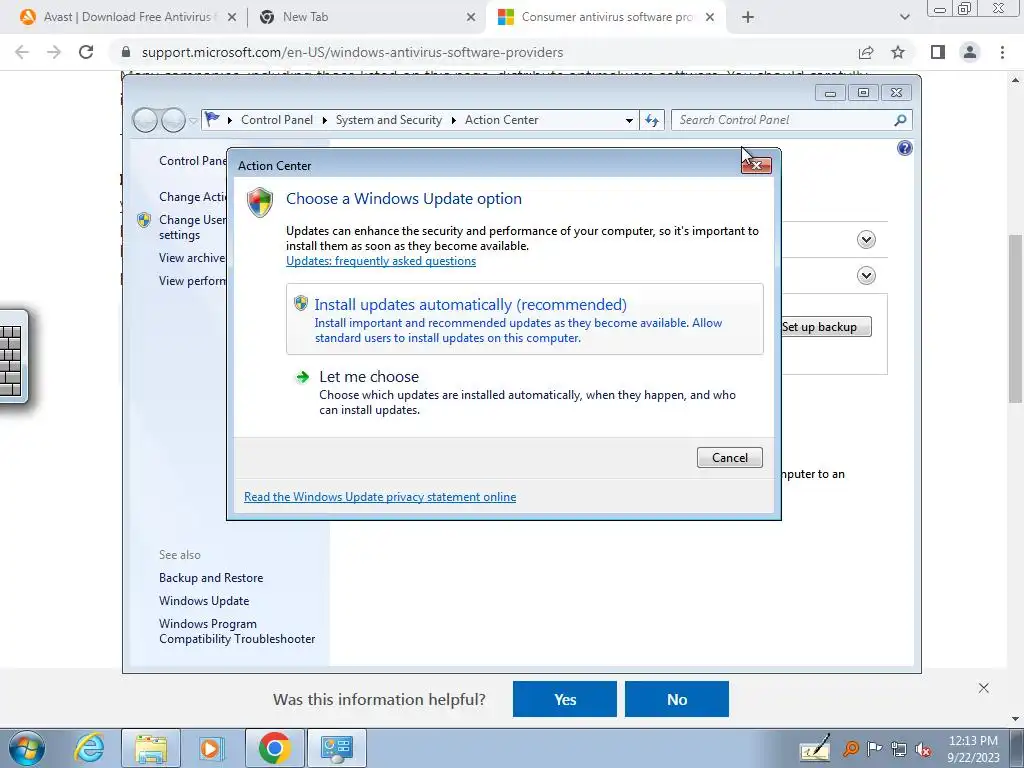Go back in Chrome browser
The image size is (1024, 768).
point(22,52)
